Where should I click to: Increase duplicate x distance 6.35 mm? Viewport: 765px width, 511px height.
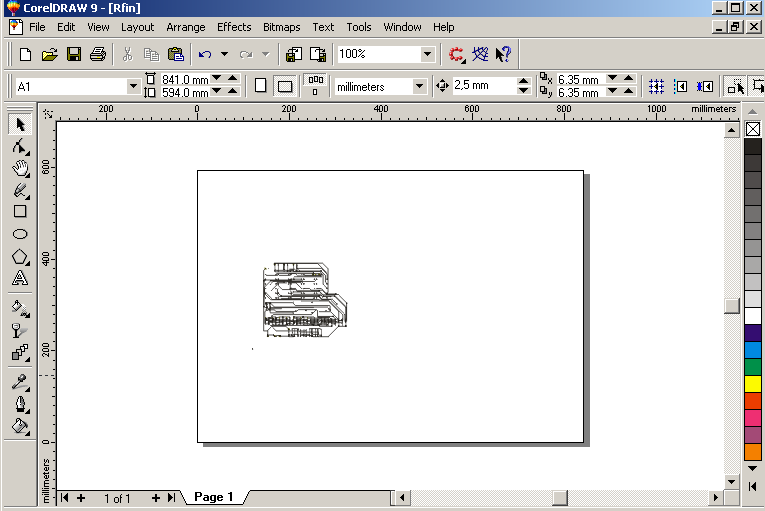coord(629,78)
